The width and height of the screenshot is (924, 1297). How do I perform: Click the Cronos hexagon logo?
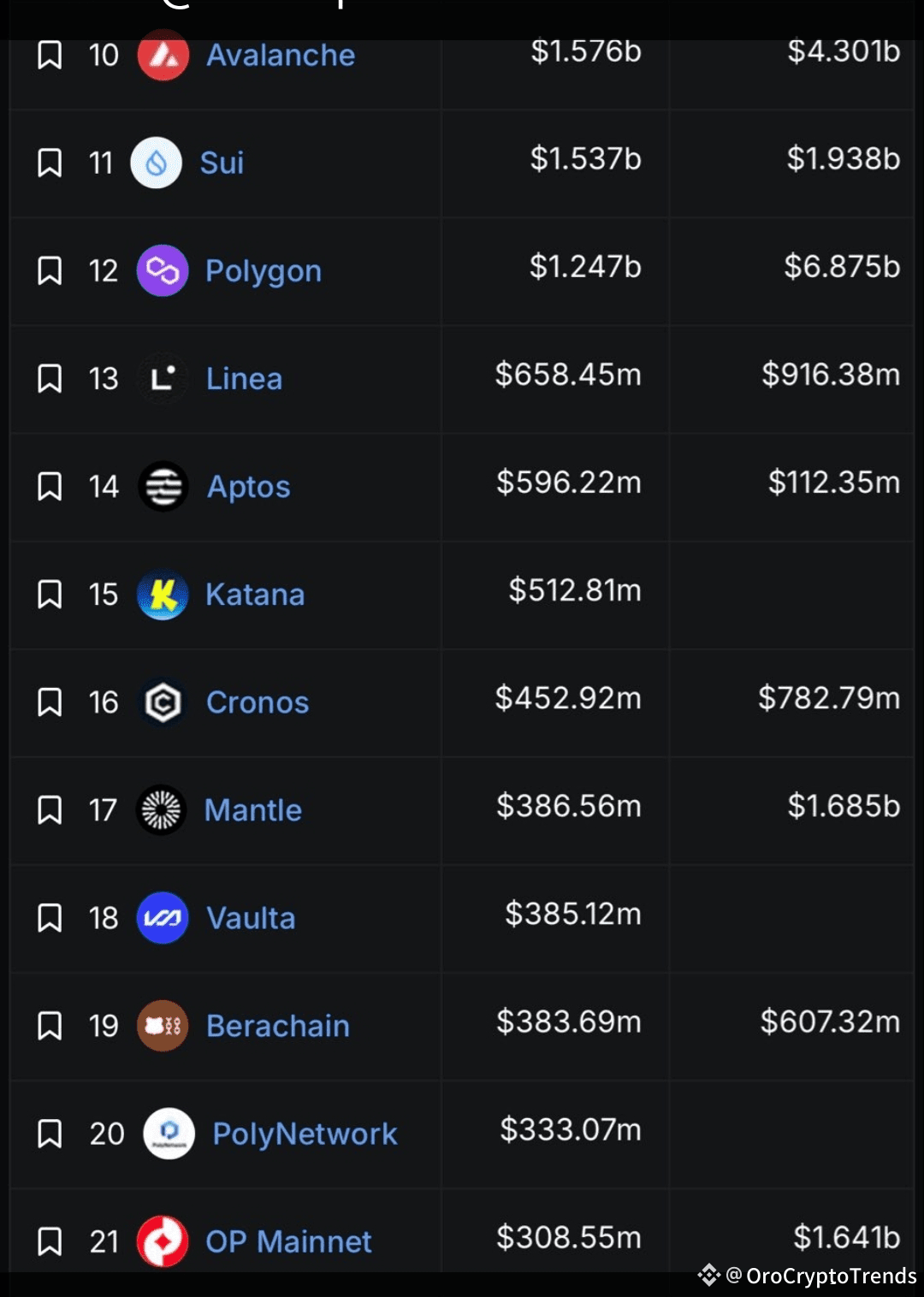click(163, 702)
